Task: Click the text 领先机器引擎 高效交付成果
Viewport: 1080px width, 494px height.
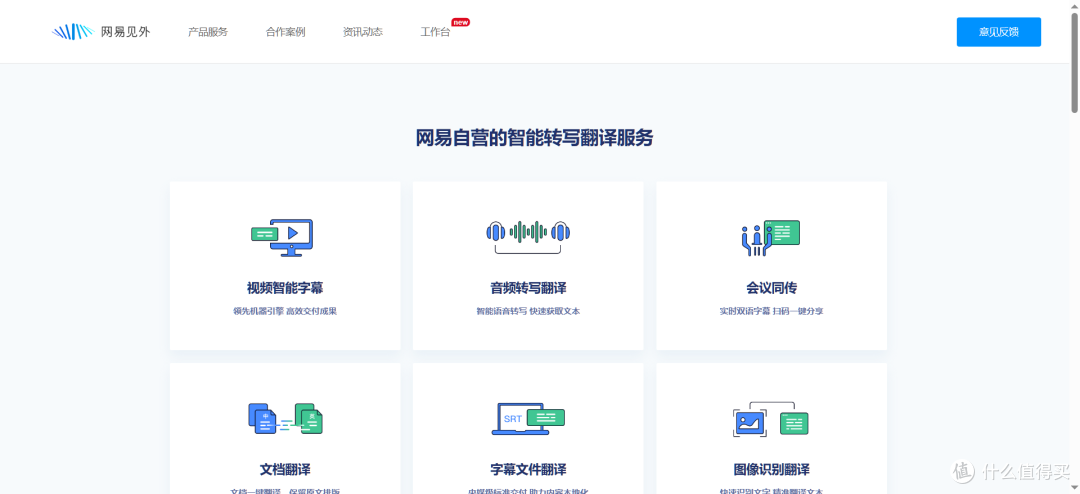Action: click(285, 311)
